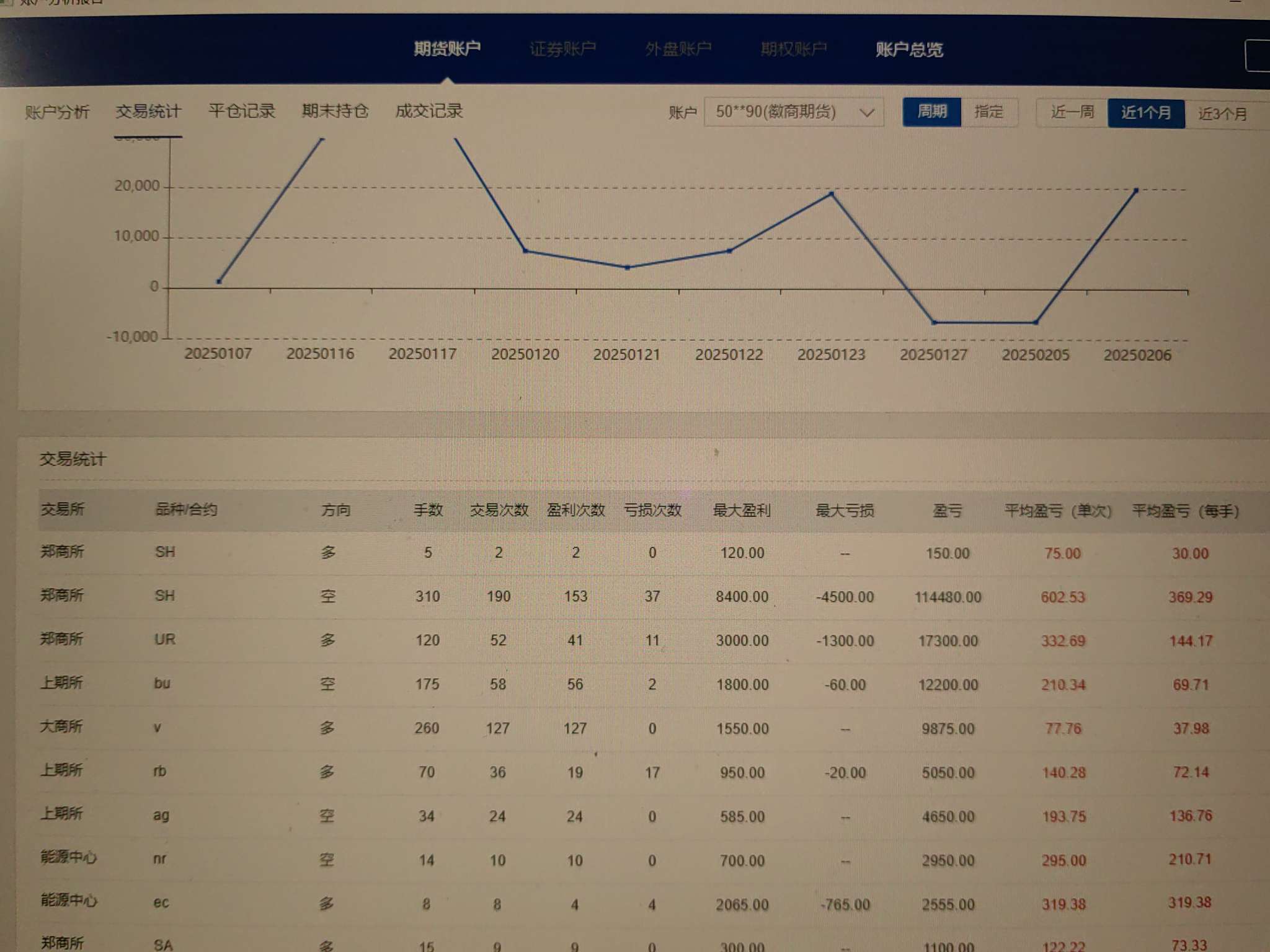
Task: Open the 期权账户 tab
Action: pos(794,48)
